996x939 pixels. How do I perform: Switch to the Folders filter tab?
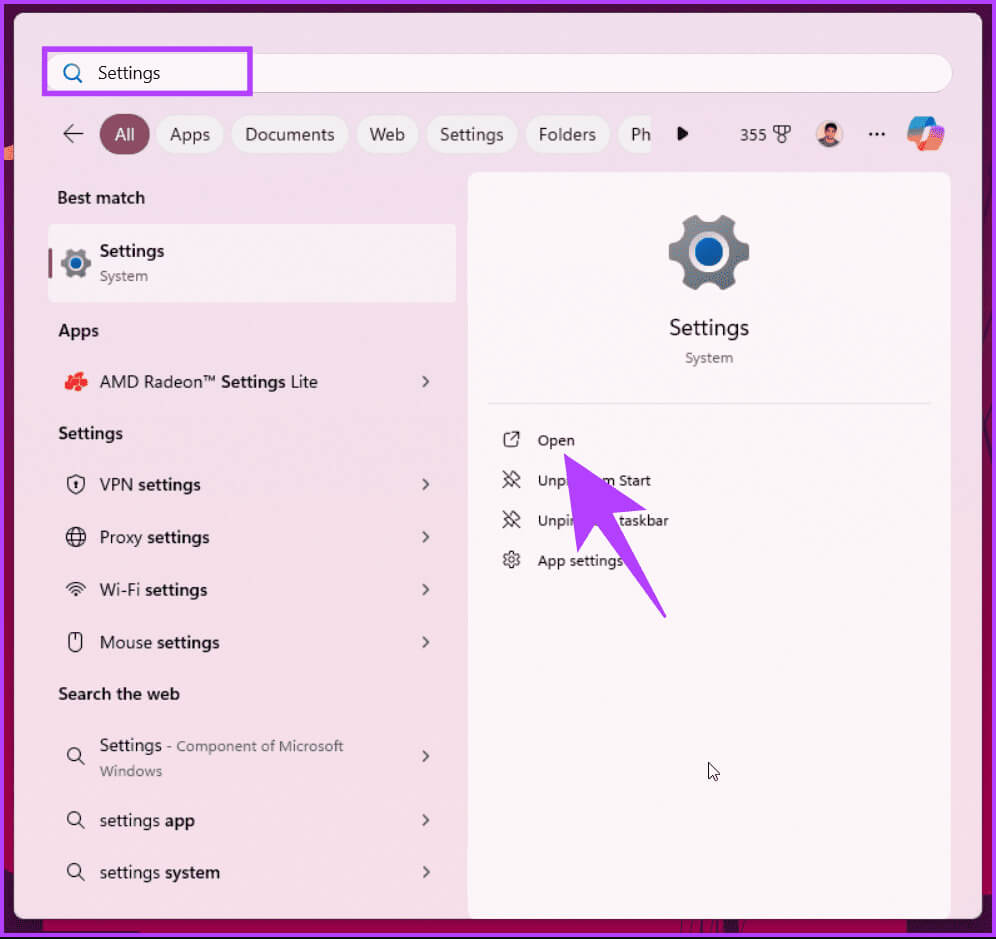tap(567, 134)
